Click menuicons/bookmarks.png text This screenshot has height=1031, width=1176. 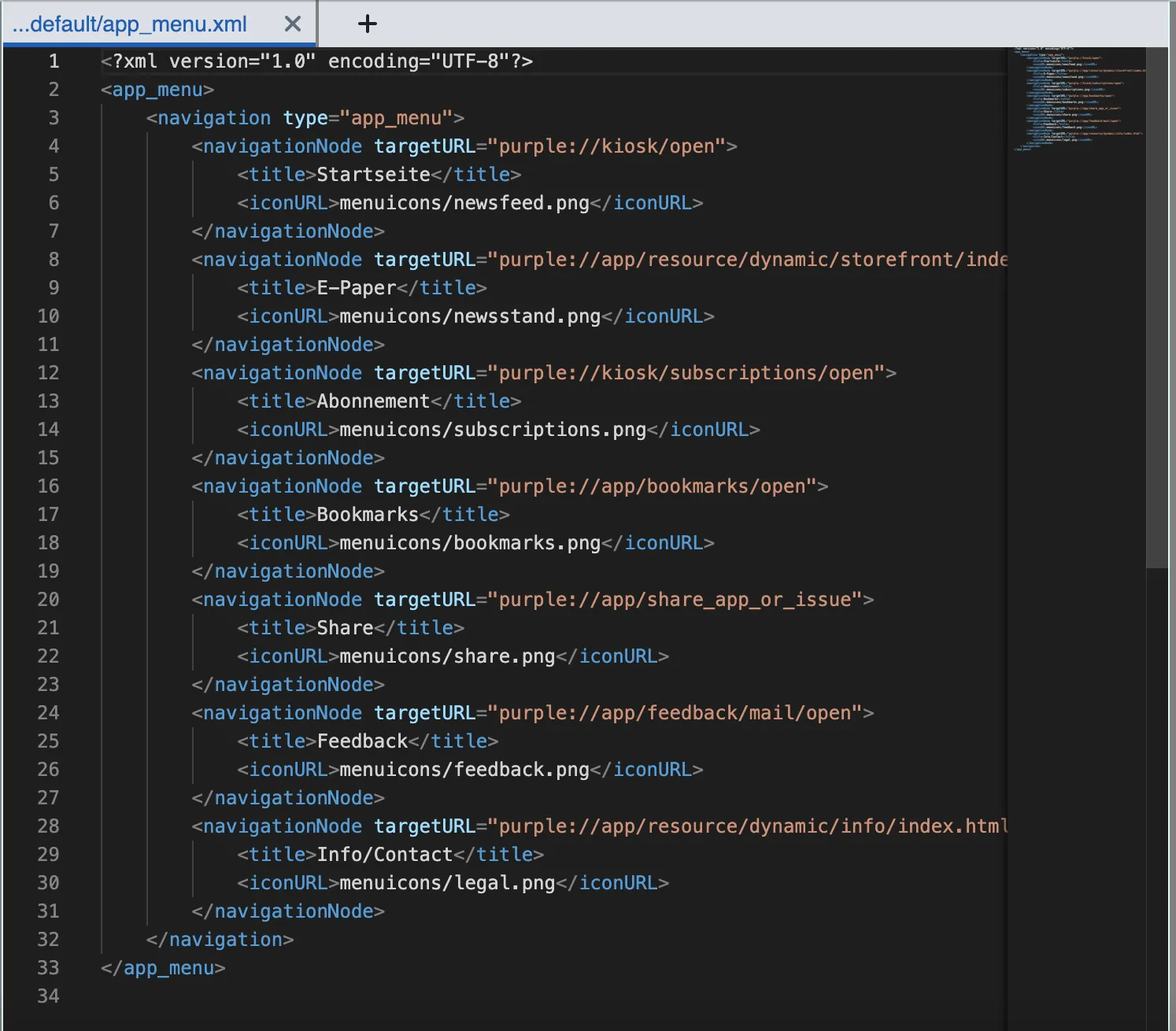[x=470, y=543]
